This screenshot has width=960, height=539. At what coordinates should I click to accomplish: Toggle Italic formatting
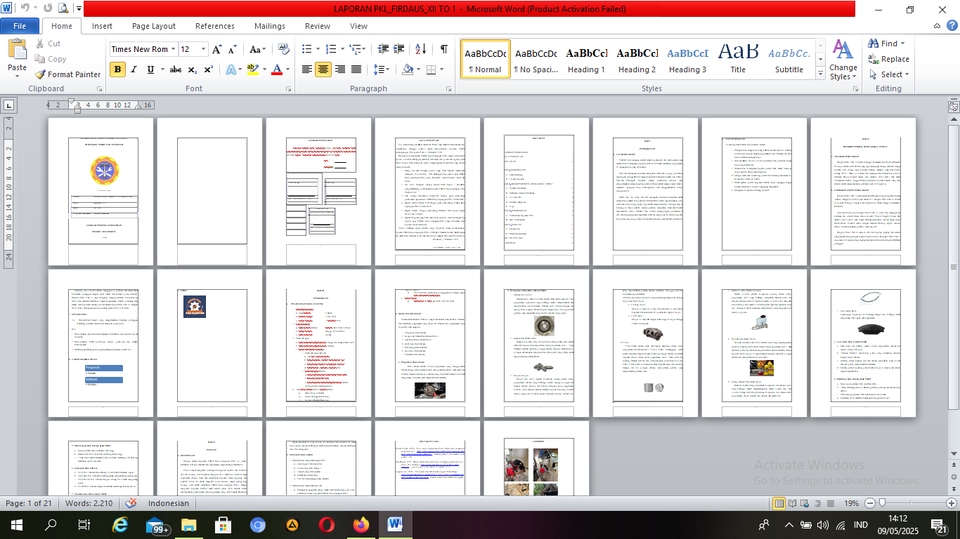(x=133, y=70)
